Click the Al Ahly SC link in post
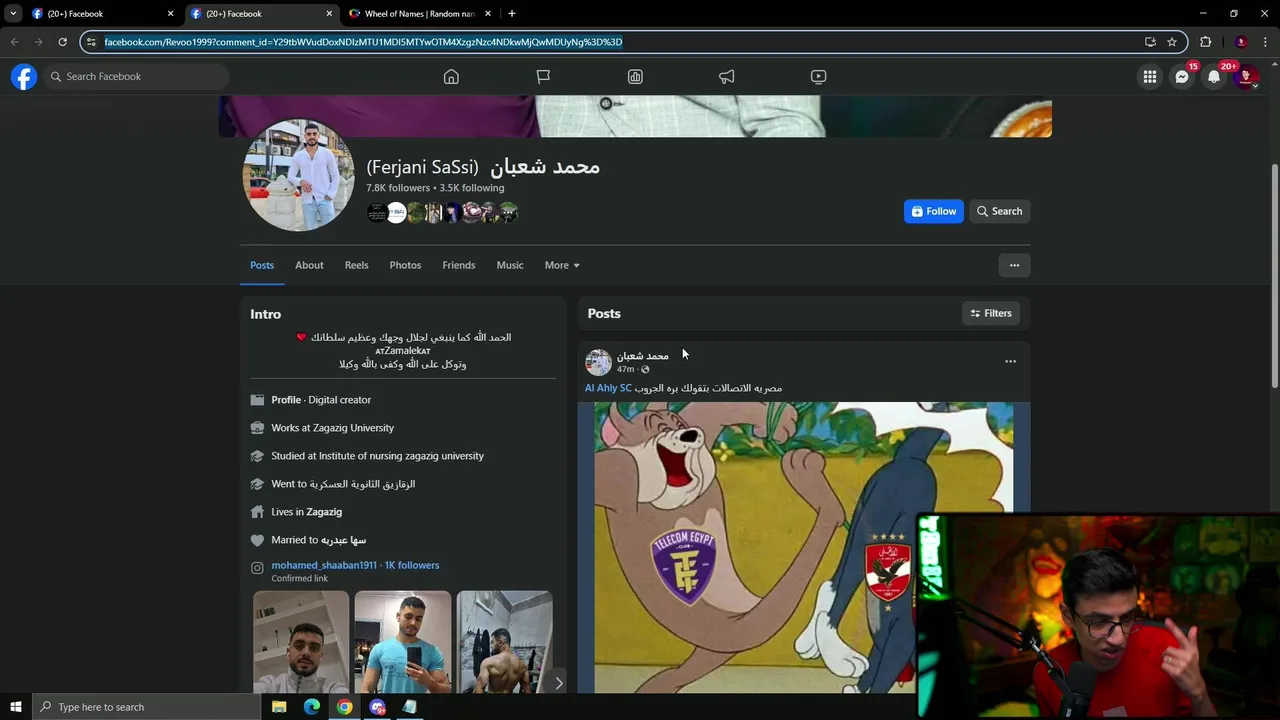 point(608,388)
